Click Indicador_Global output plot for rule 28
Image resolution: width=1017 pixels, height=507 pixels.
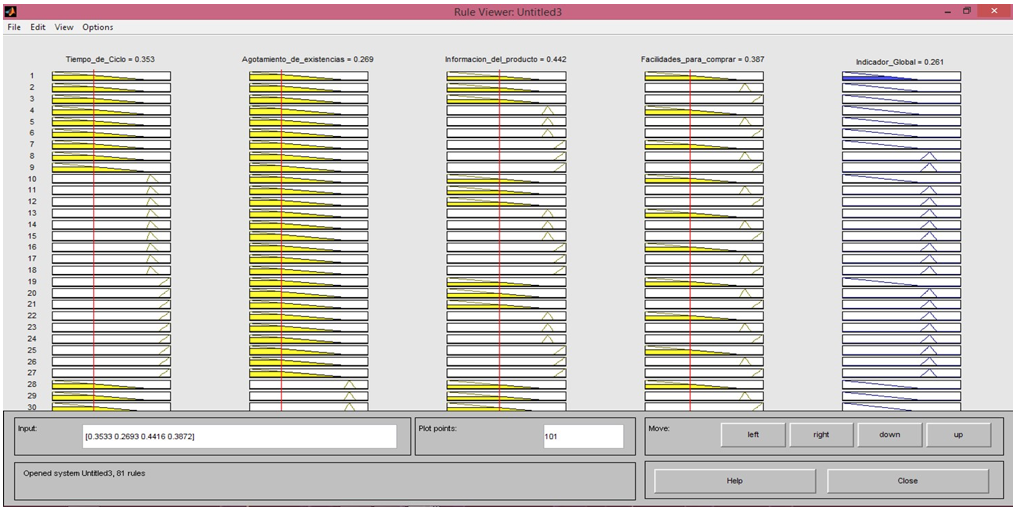click(x=902, y=384)
